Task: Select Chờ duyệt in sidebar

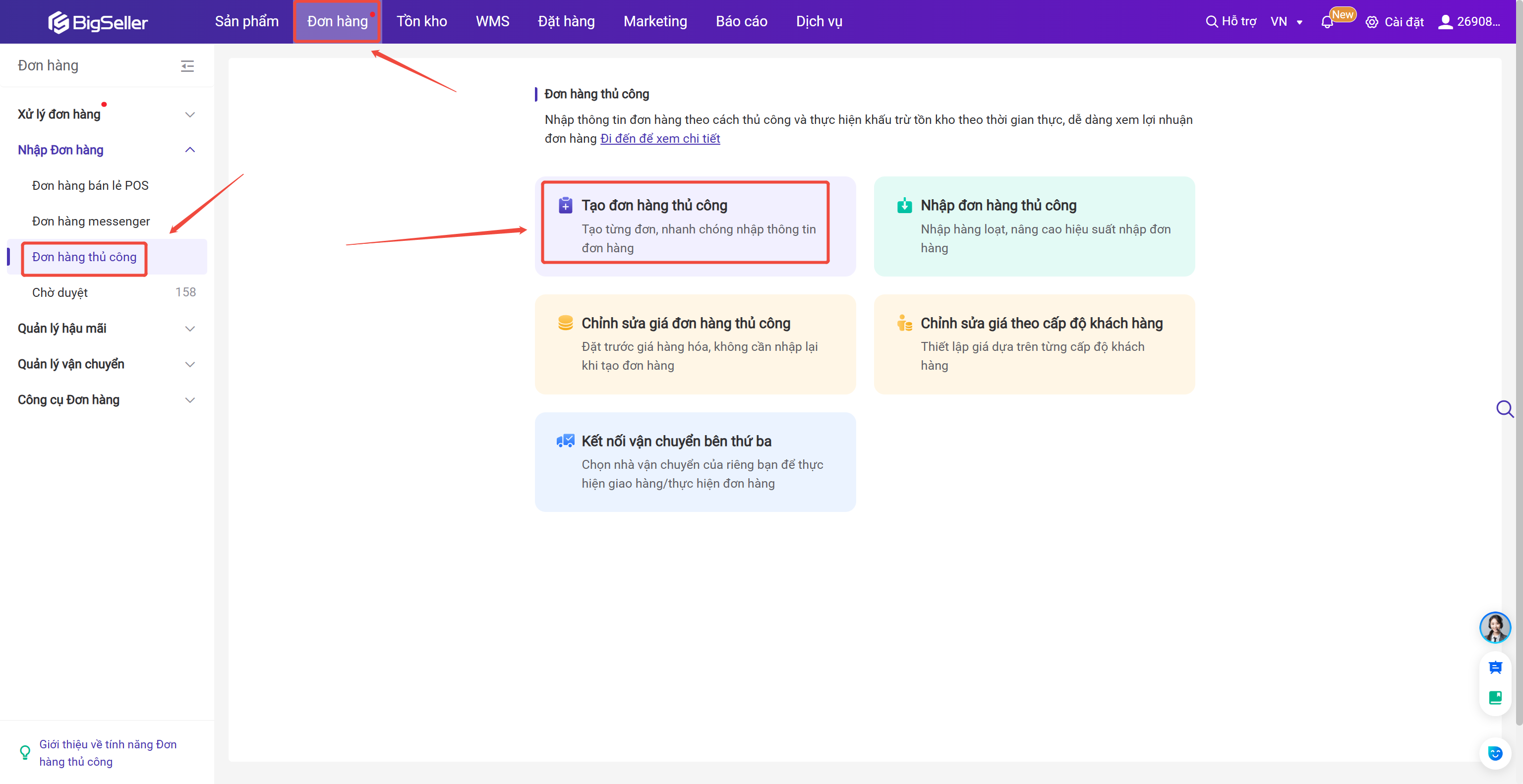Action: (59, 292)
